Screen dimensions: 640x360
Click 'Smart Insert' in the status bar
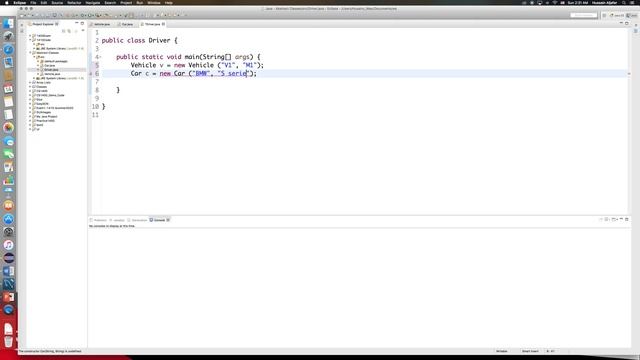pyautogui.click(x=530, y=351)
